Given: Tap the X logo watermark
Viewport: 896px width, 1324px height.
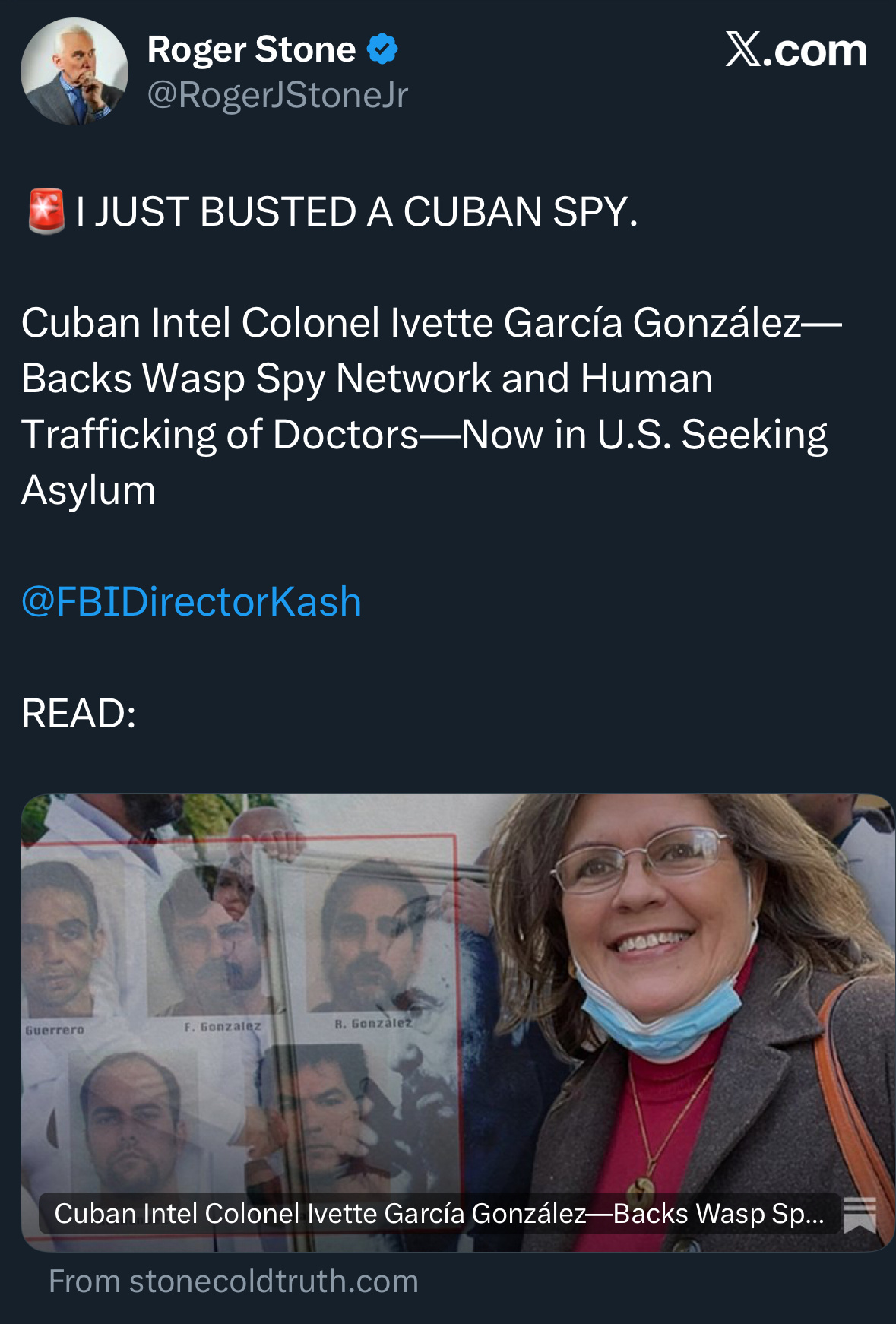Looking at the screenshot, I should (743, 50).
